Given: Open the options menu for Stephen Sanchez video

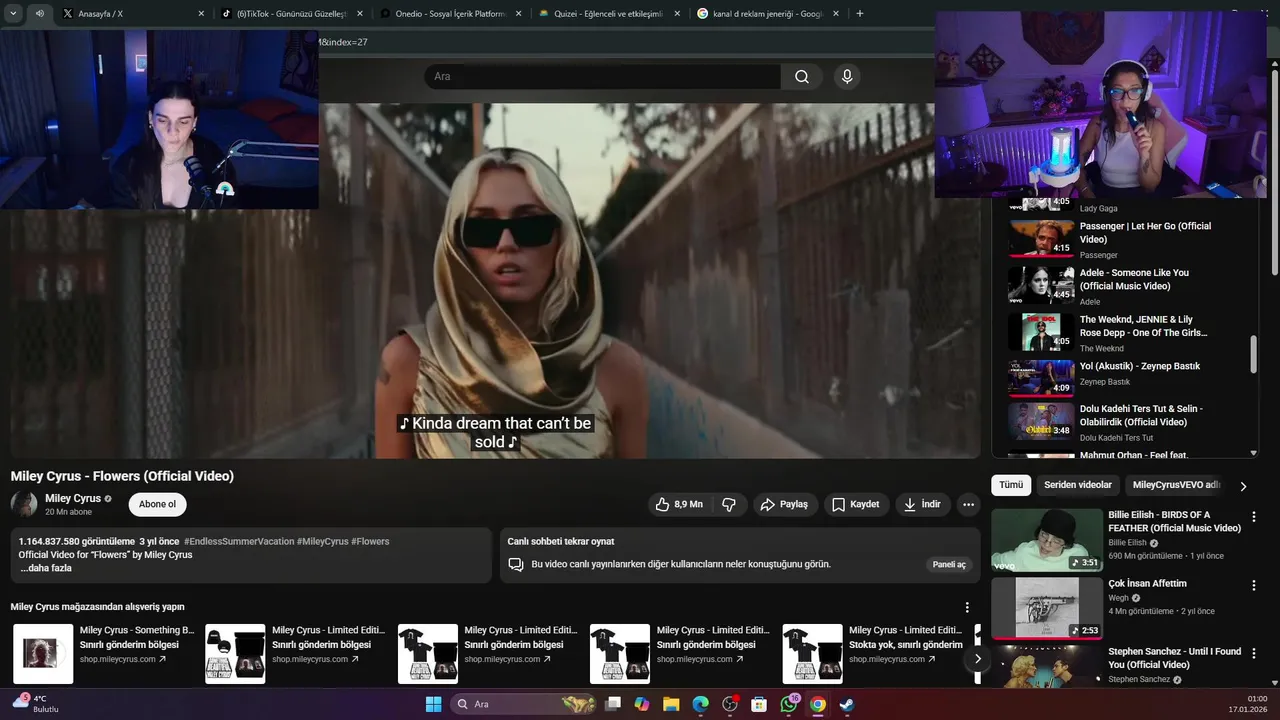Looking at the screenshot, I should 1254,653.
